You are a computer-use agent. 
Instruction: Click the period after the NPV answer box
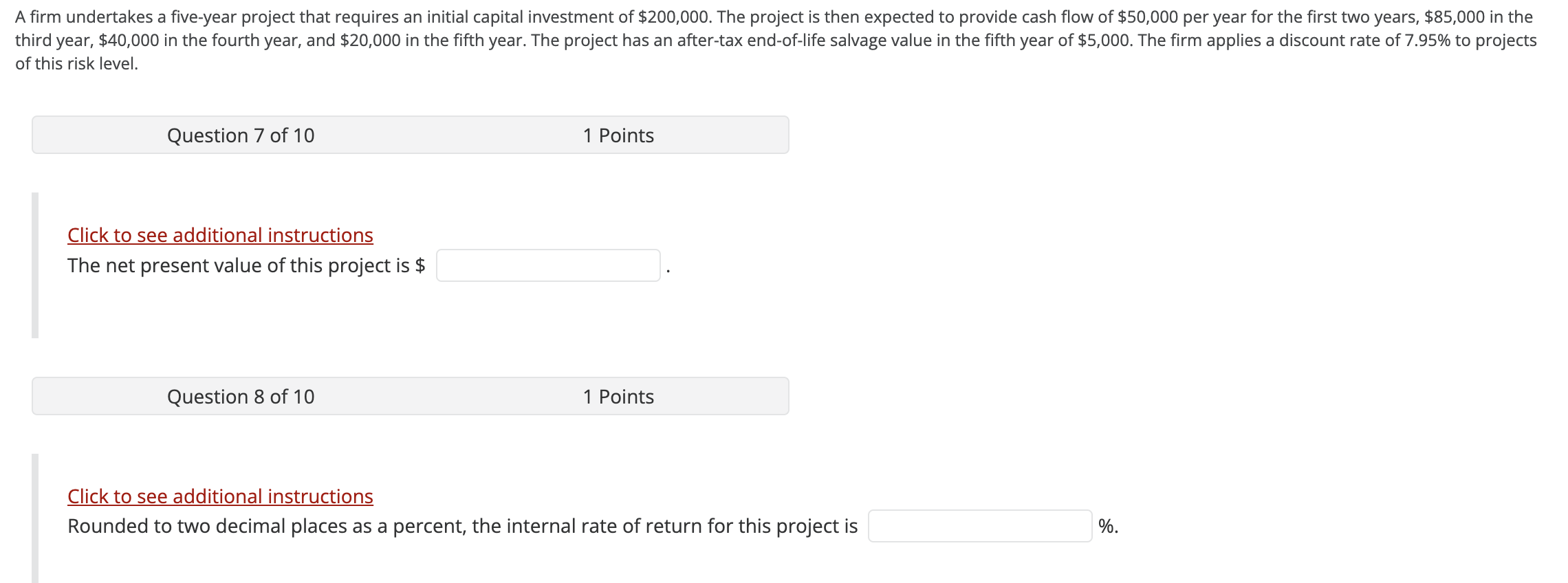click(x=668, y=268)
